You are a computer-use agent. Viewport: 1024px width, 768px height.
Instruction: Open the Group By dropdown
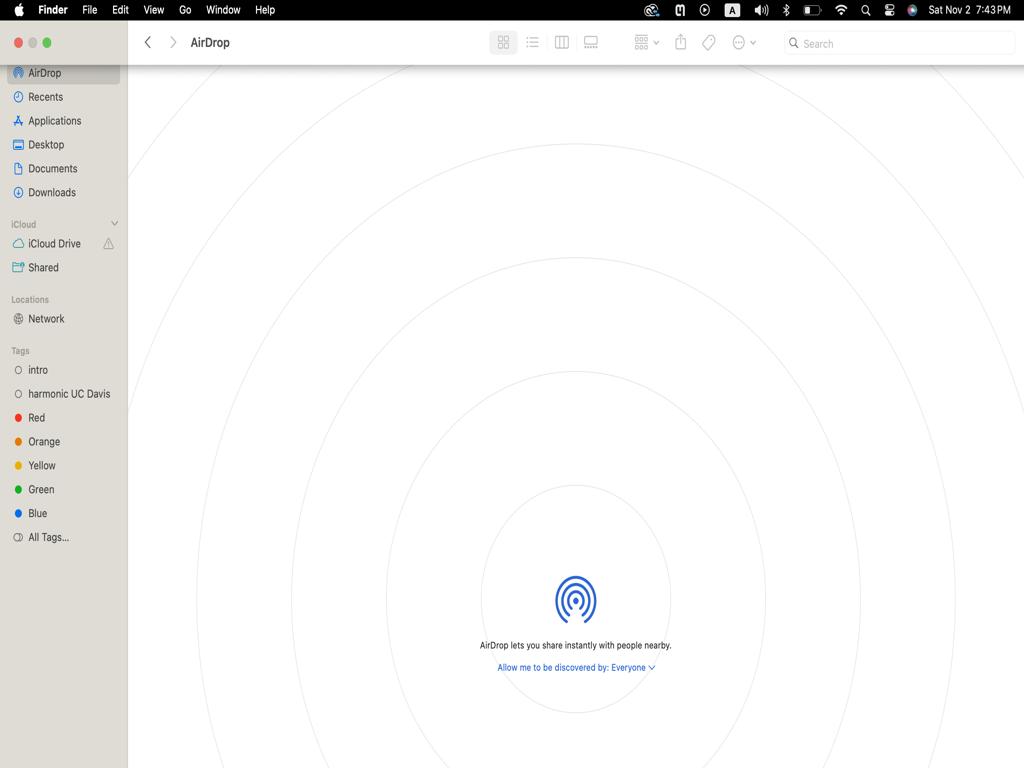click(646, 43)
